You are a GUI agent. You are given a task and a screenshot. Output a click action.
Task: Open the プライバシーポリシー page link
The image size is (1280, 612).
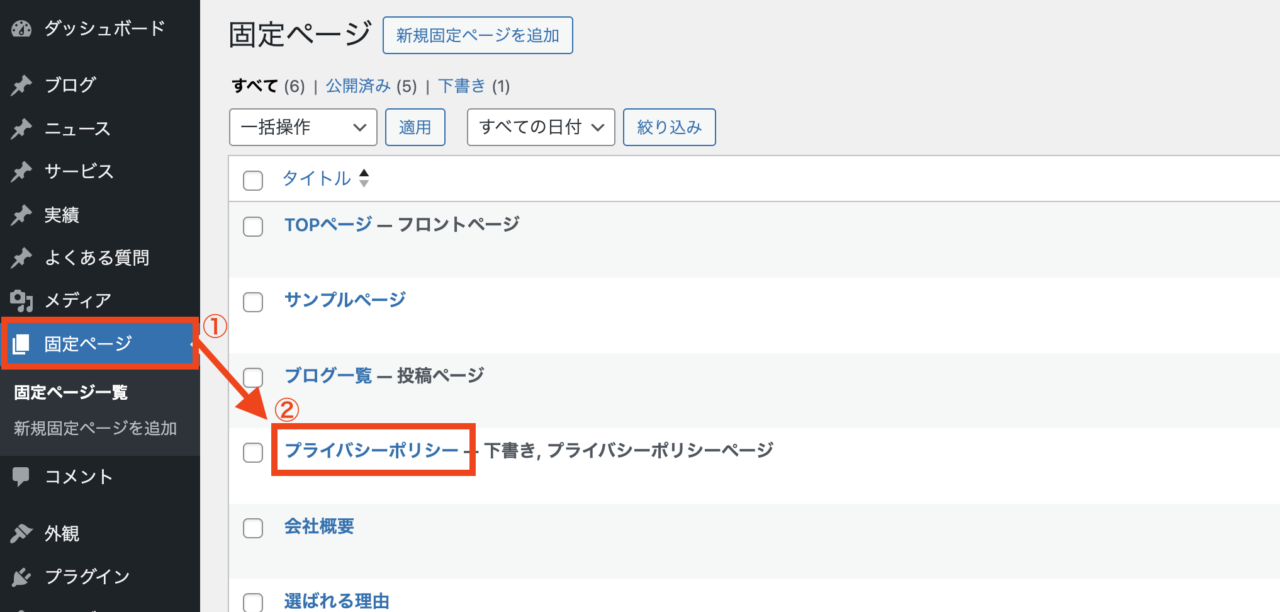tap(371, 451)
